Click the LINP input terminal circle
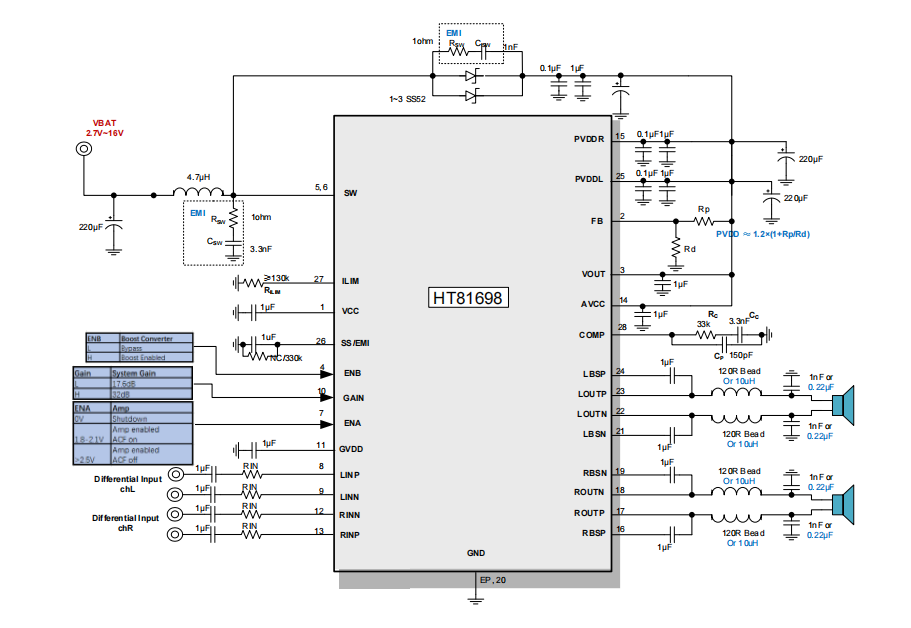911x628 pixels. (175, 475)
